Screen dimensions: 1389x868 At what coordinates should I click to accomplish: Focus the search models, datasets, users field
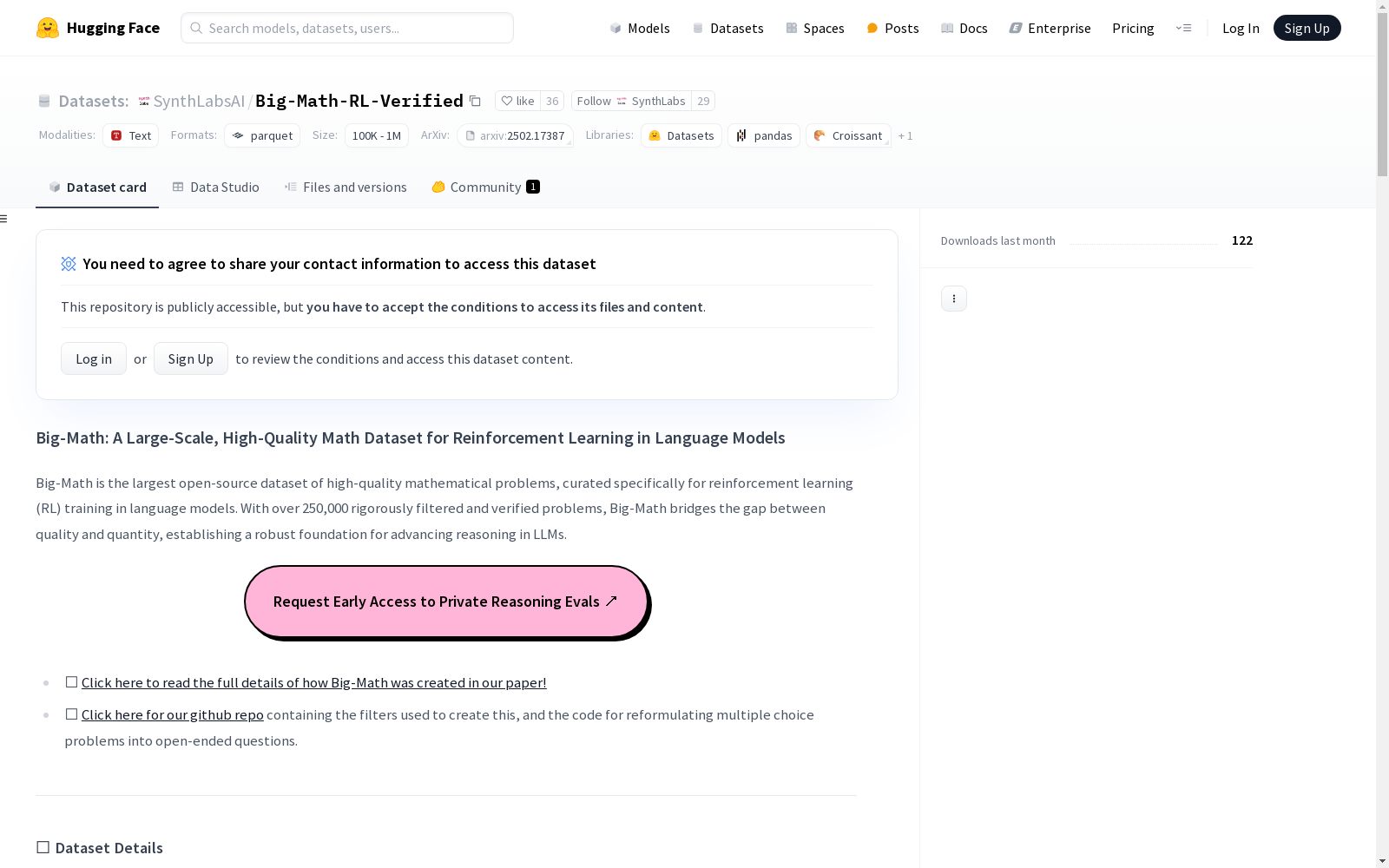pyautogui.click(x=347, y=28)
